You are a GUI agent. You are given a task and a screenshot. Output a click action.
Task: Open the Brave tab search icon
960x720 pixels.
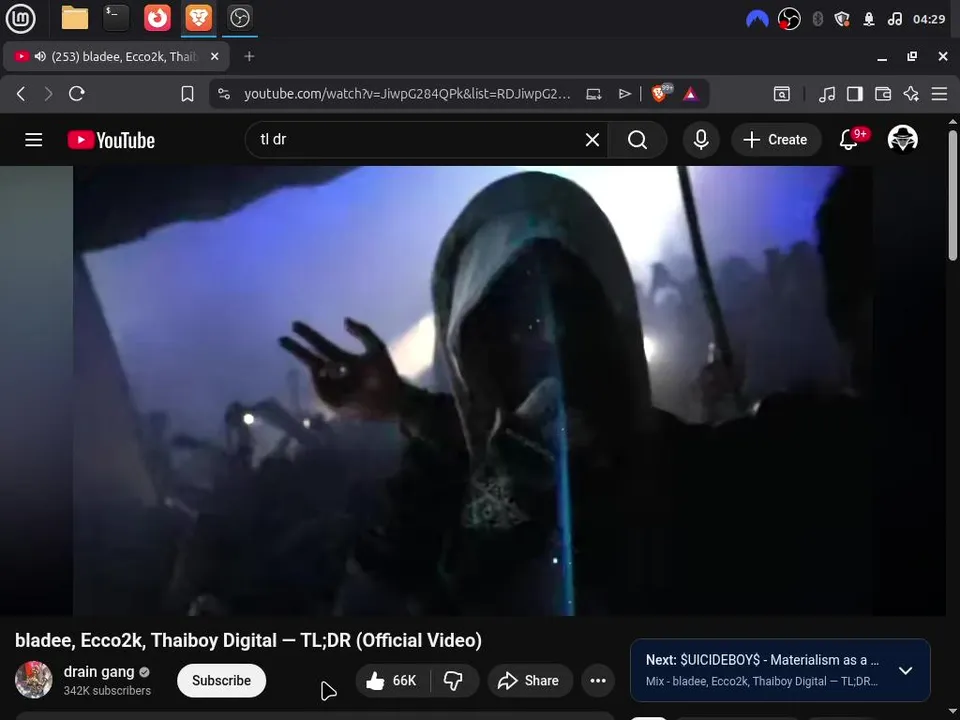781,94
